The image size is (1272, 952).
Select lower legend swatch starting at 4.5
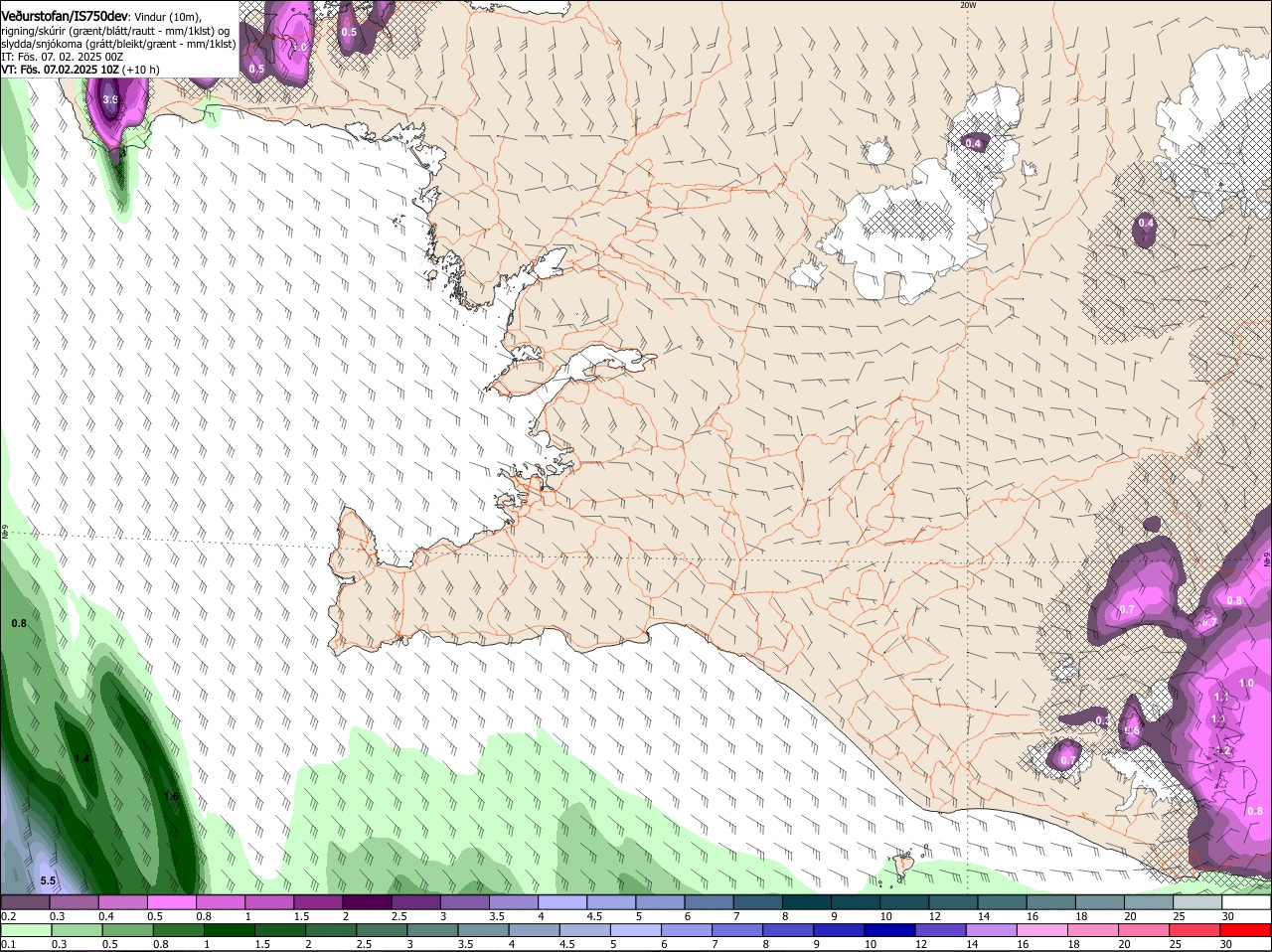click(586, 930)
